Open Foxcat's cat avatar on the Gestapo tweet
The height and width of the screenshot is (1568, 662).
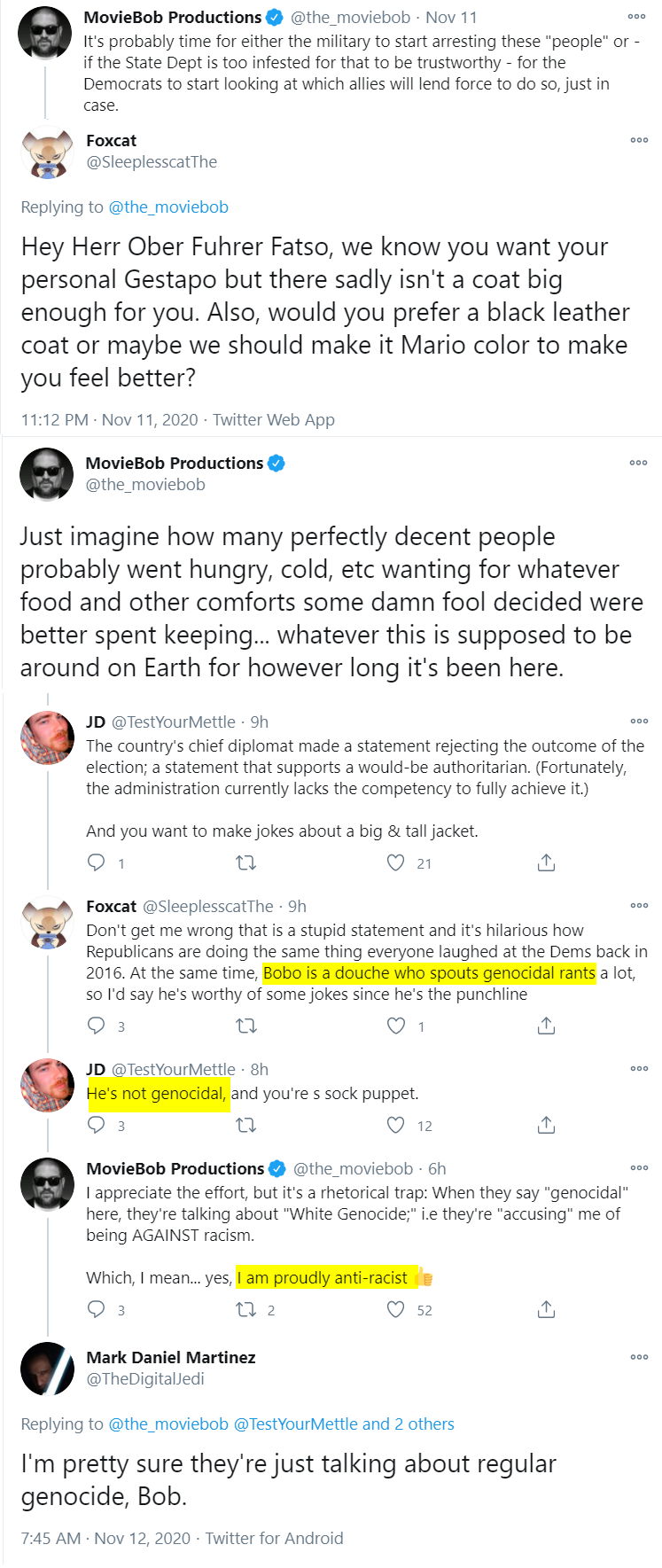tap(47, 152)
